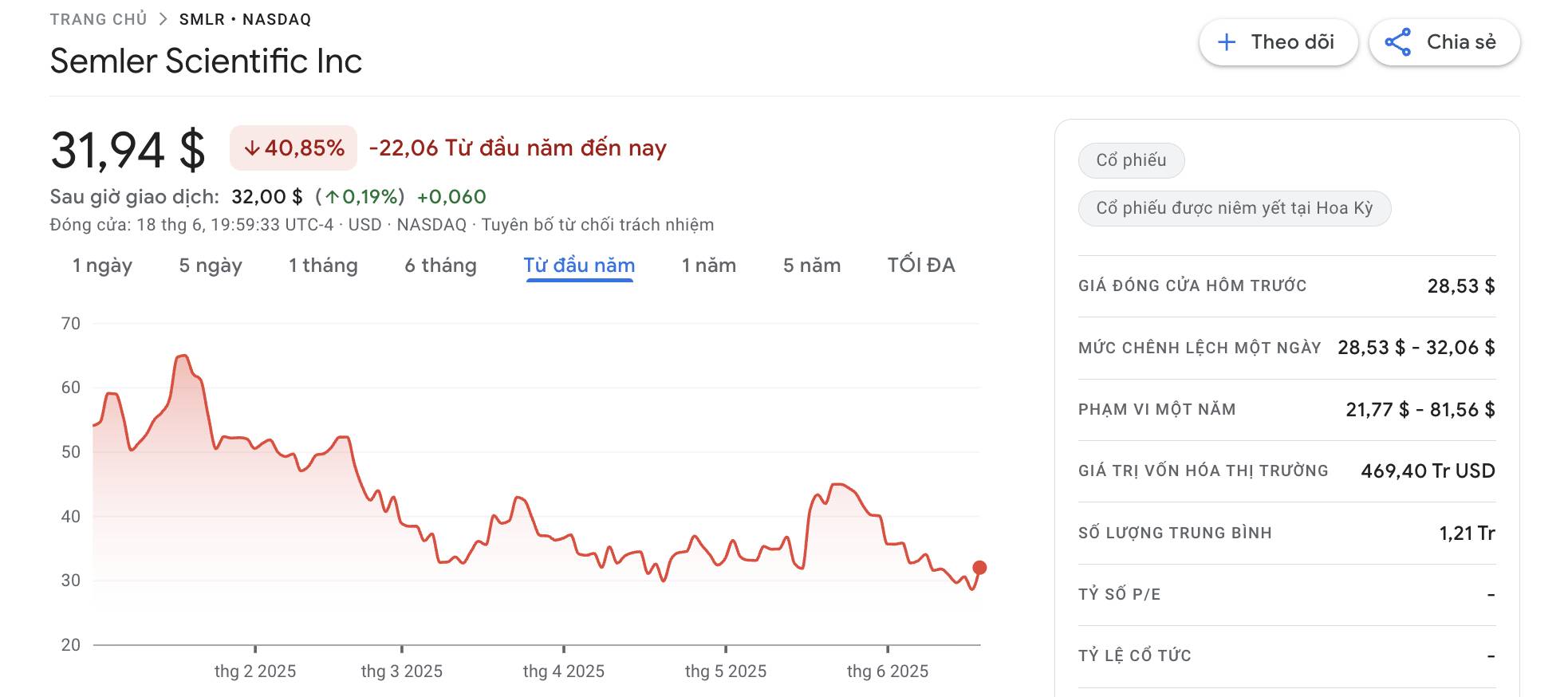Show the 1 năm chart range

tap(709, 266)
